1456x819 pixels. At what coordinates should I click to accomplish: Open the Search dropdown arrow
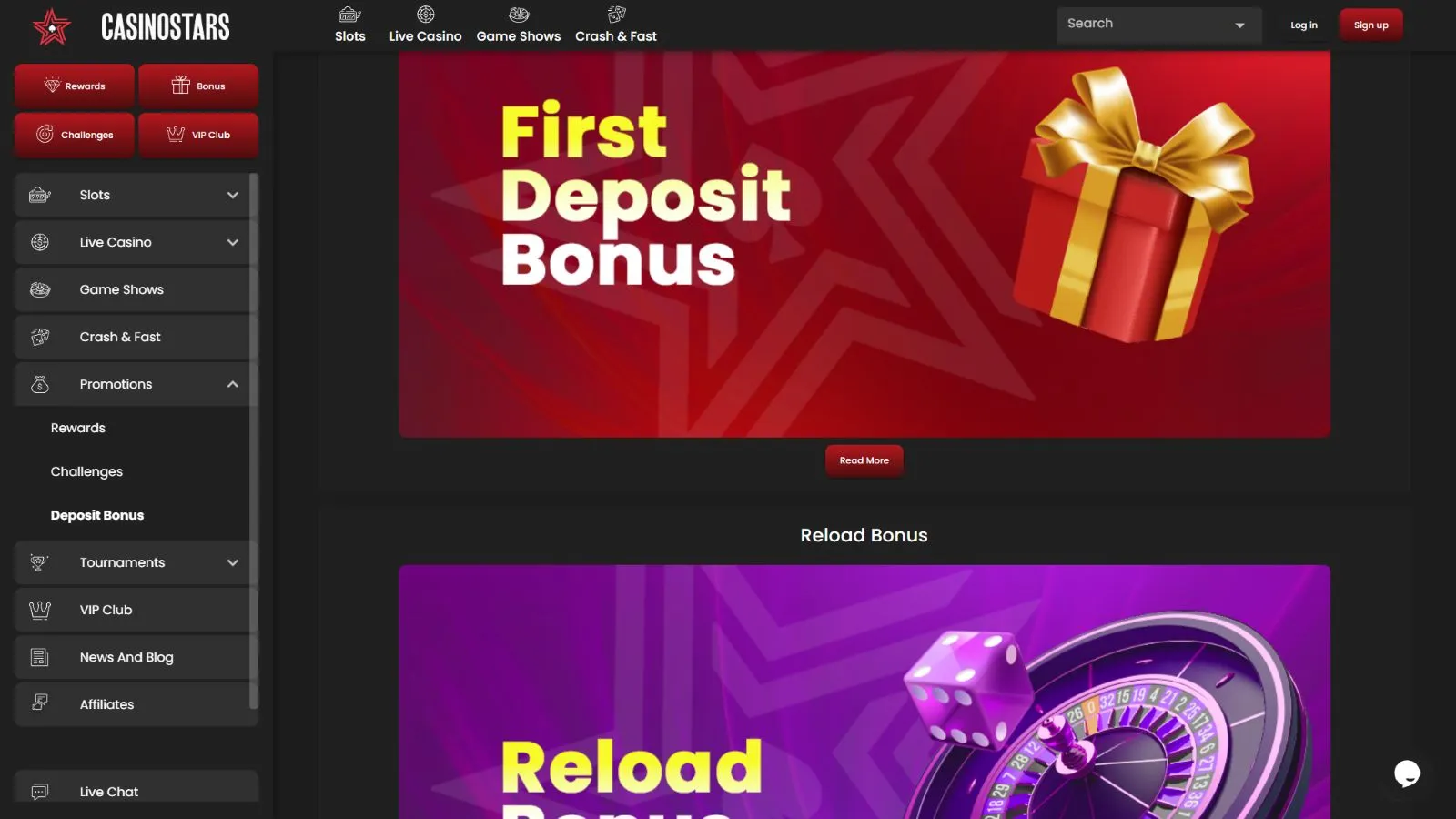tap(1239, 25)
